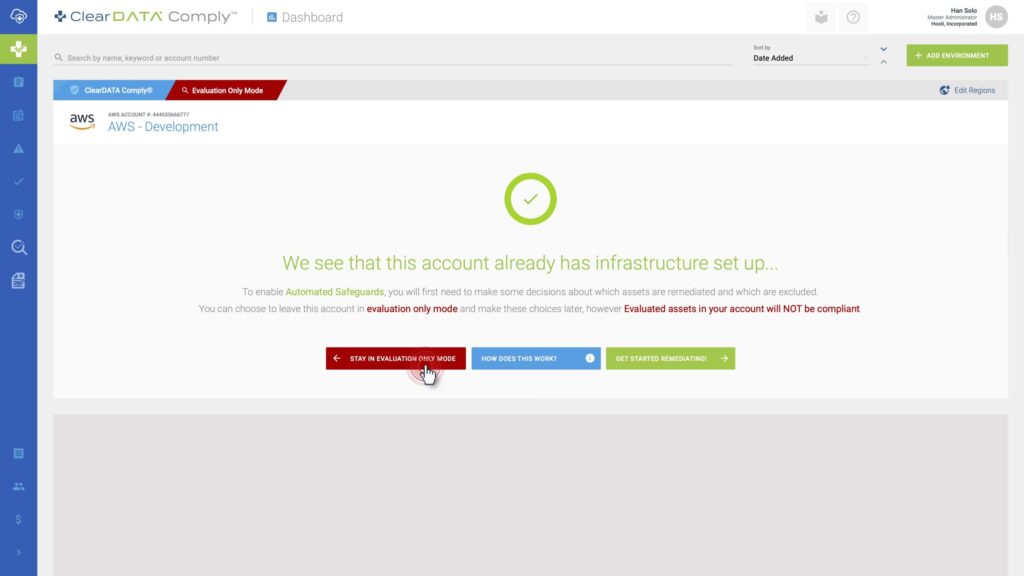
Task: Expand the sidebar with bottom chevron
Action: (x=18, y=552)
